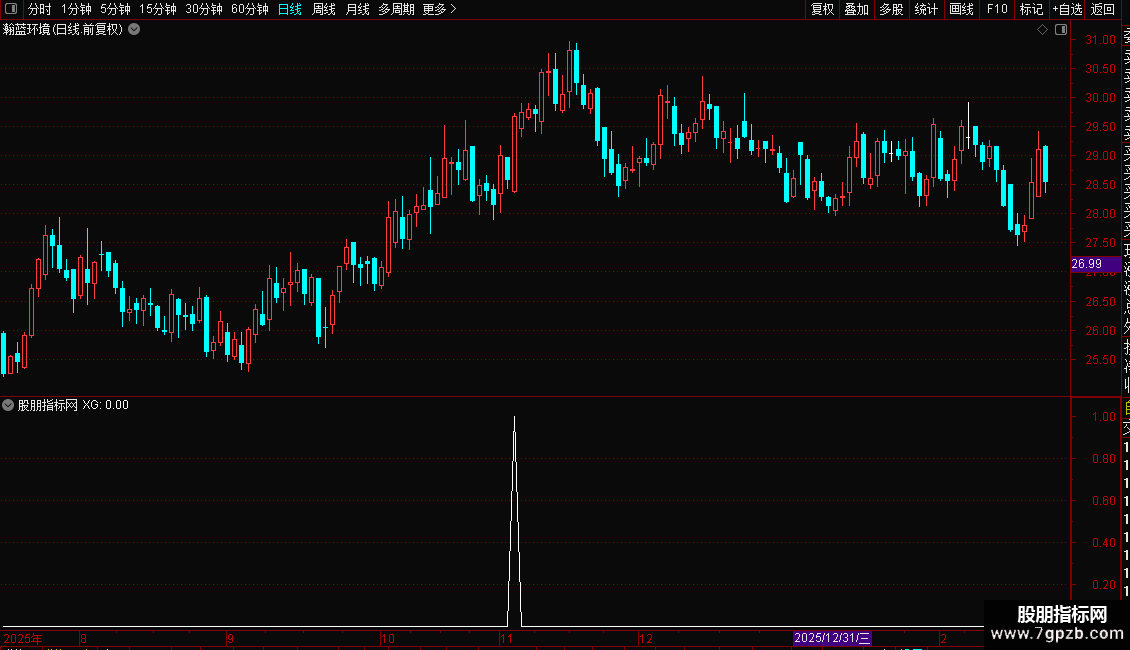Click the 2025年 label on time axis
Image resolution: width=1130 pixels, height=650 pixels.
pyautogui.click(x=23, y=638)
